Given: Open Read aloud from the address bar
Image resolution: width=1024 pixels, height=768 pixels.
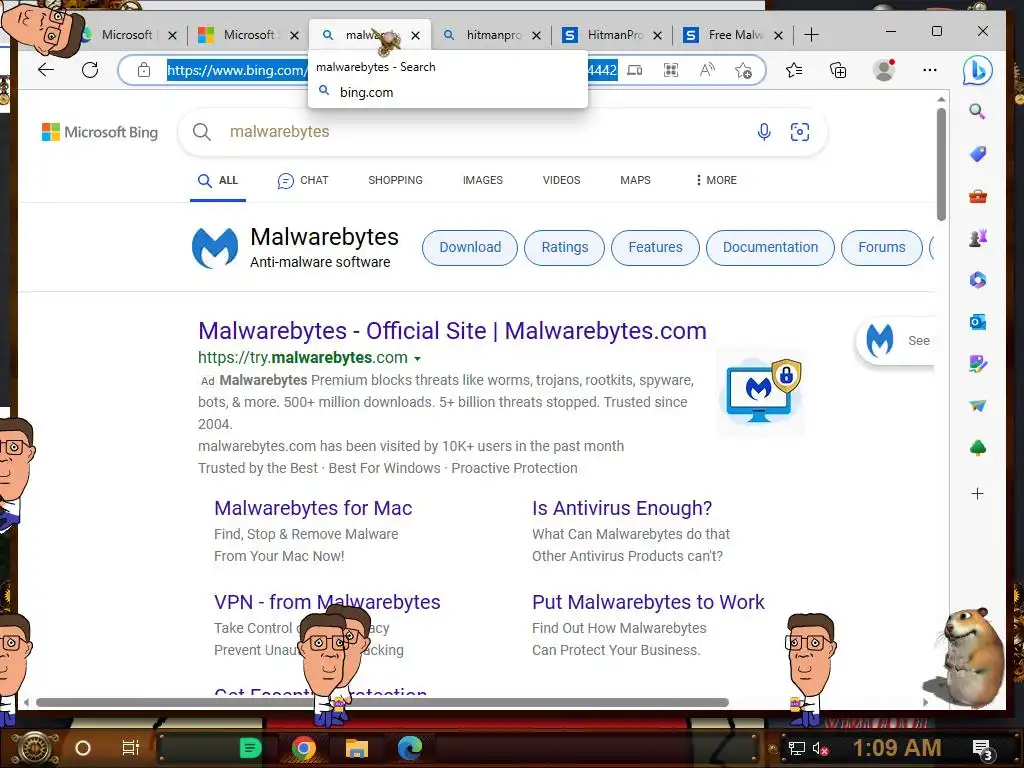Looking at the screenshot, I should [707, 70].
